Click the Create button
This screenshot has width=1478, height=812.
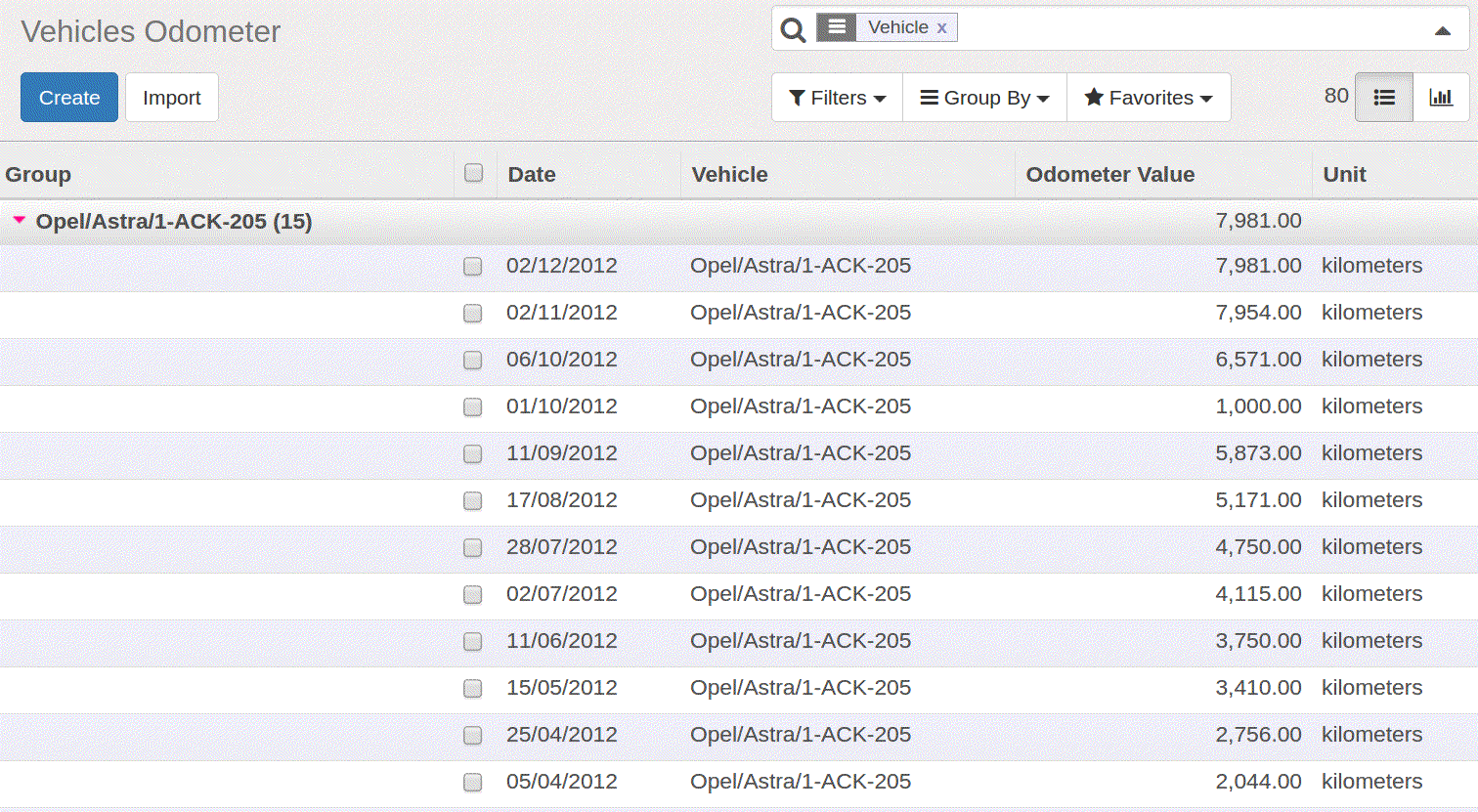(x=69, y=98)
